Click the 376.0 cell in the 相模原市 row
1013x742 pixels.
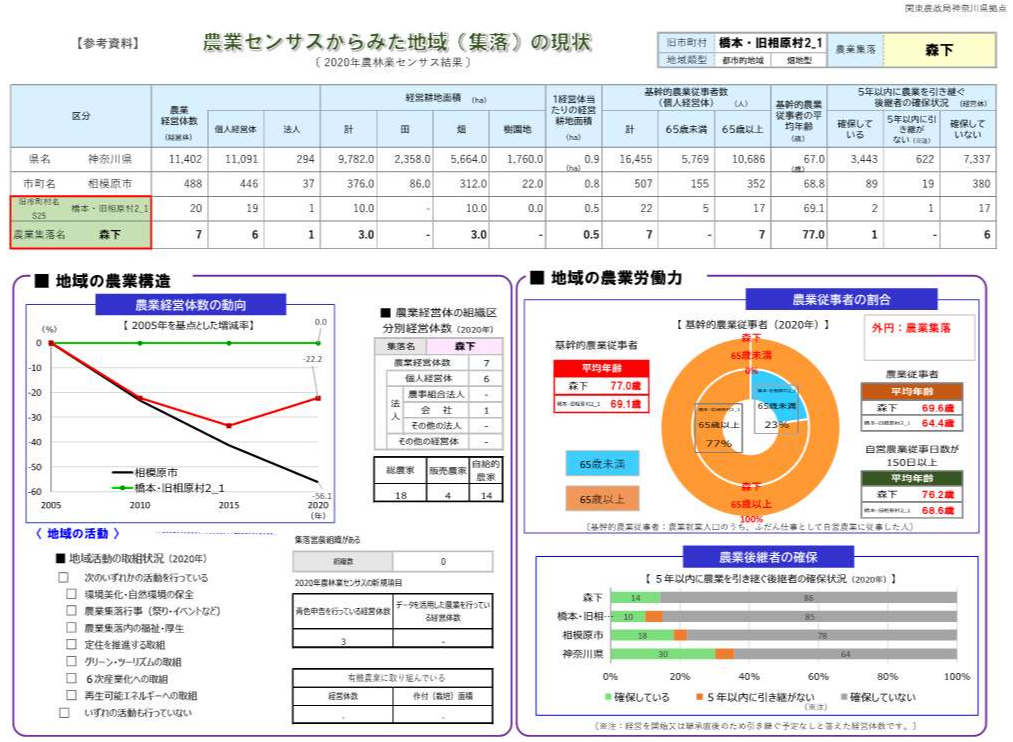click(348, 183)
